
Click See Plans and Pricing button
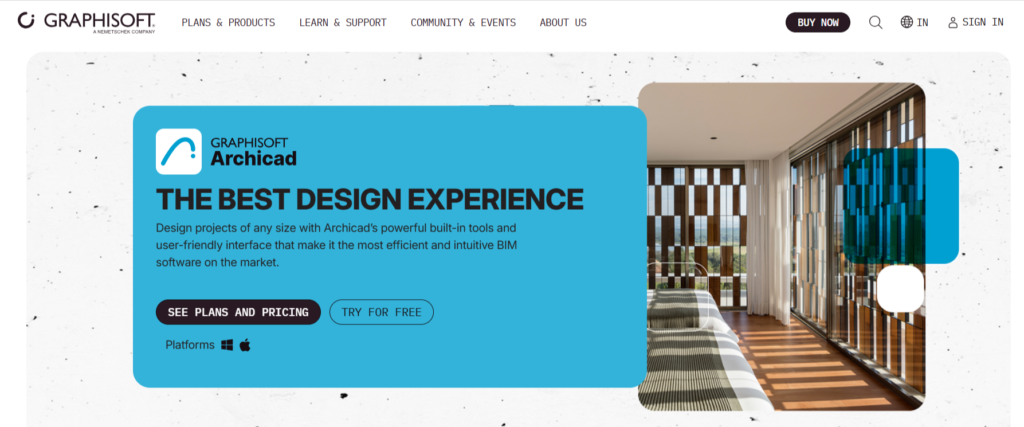[x=238, y=312]
